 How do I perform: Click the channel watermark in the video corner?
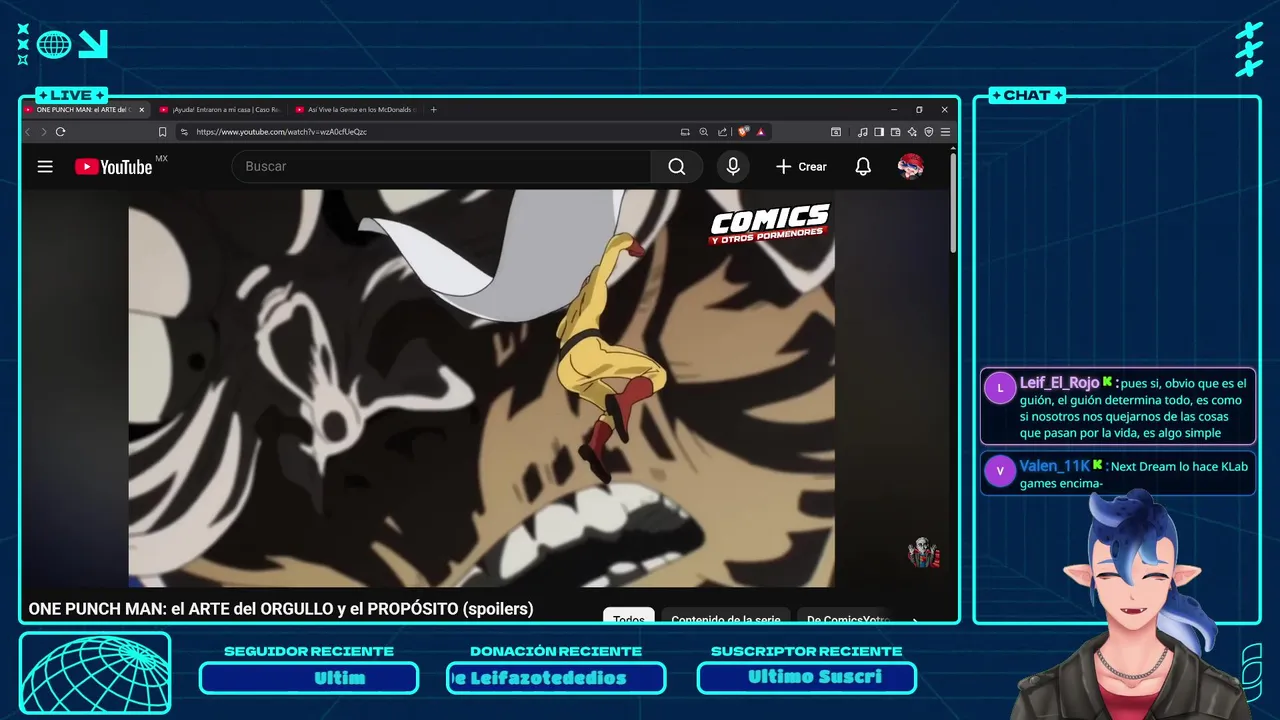[x=923, y=552]
